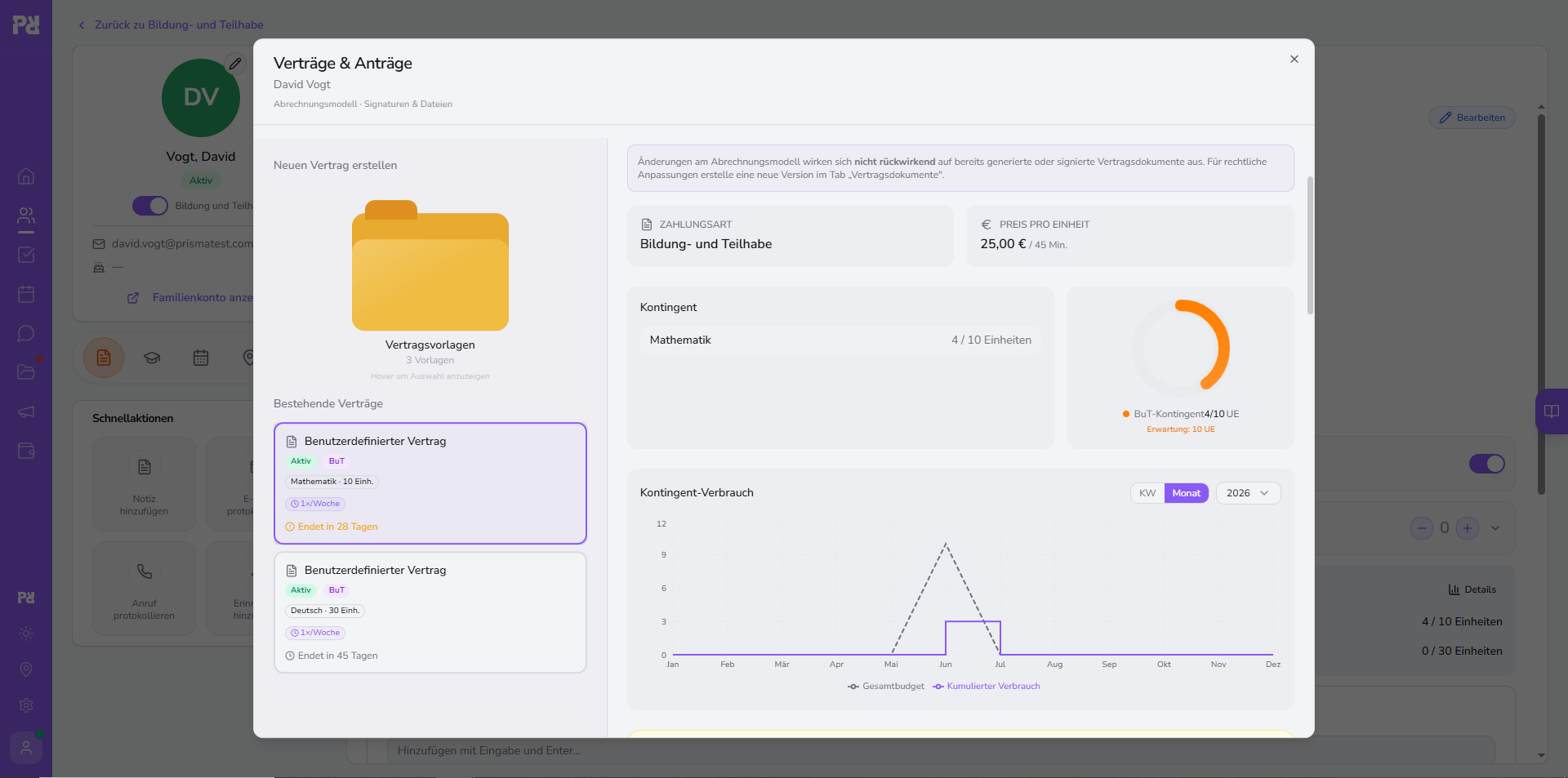Open the wallet icon in the sidebar
Screen dimensions: 1568x778
pyautogui.click(x=26, y=451)
